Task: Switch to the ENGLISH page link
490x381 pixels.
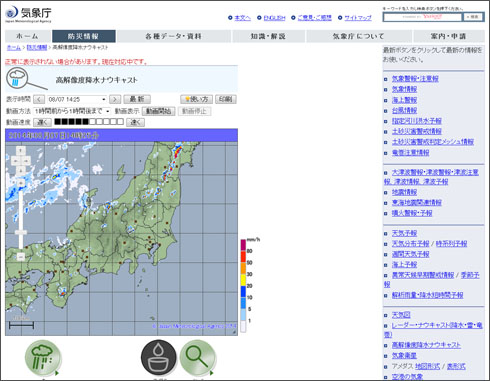Action: 274,18
